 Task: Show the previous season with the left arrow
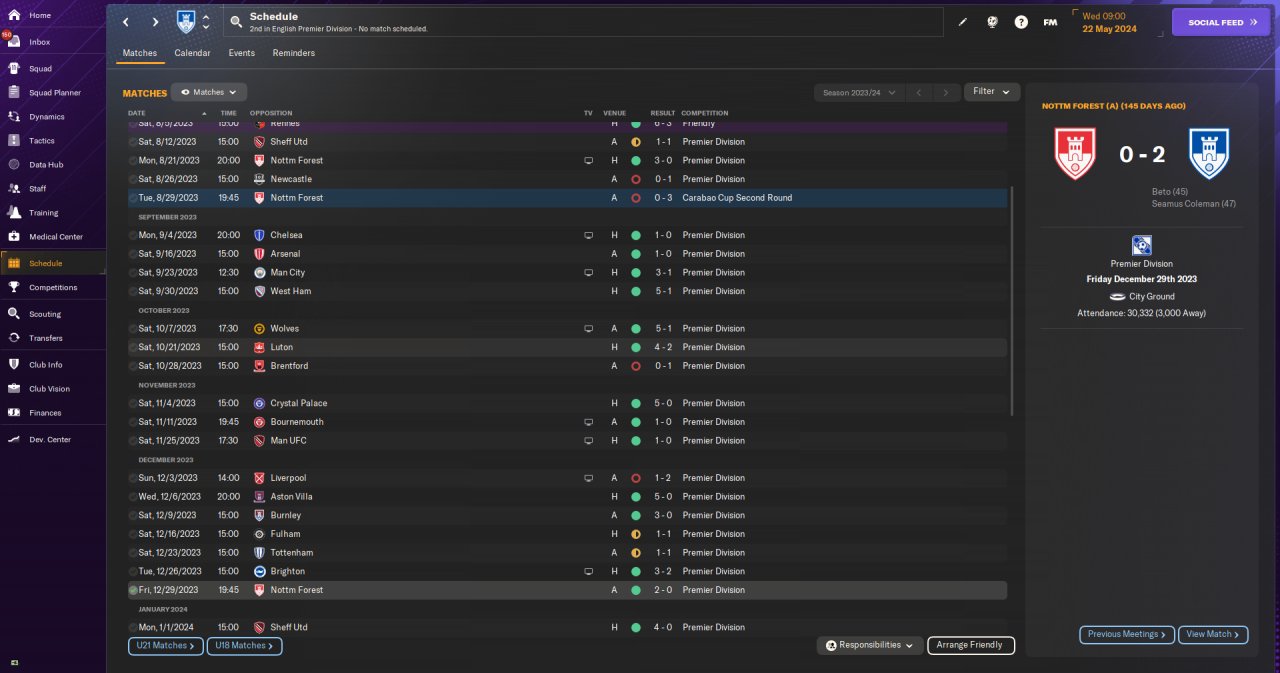tap(919, 92)
